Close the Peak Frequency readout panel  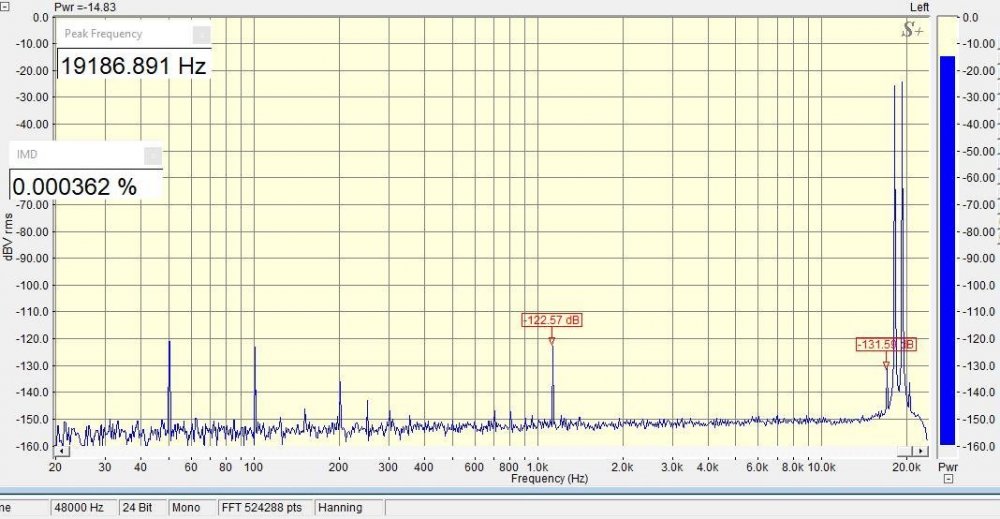pos(201,34)
